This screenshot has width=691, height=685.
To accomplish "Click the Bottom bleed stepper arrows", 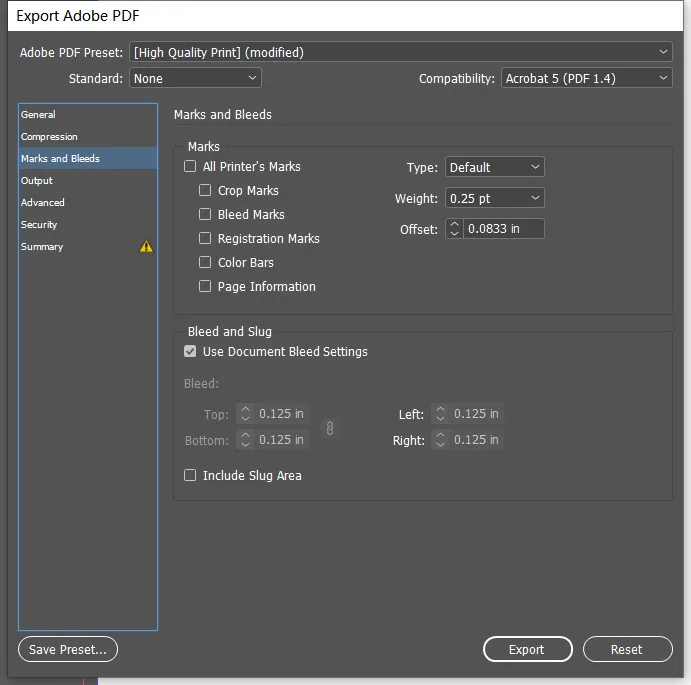I will (245, 440).
